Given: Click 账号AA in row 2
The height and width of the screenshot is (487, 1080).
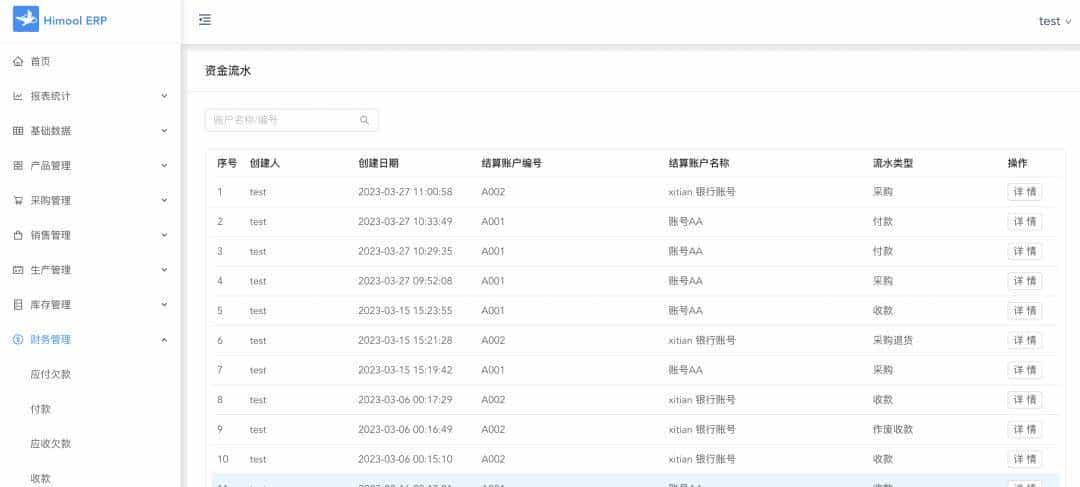Looking at the screenshot, I should pyautogui.click(x=686, y=222).
